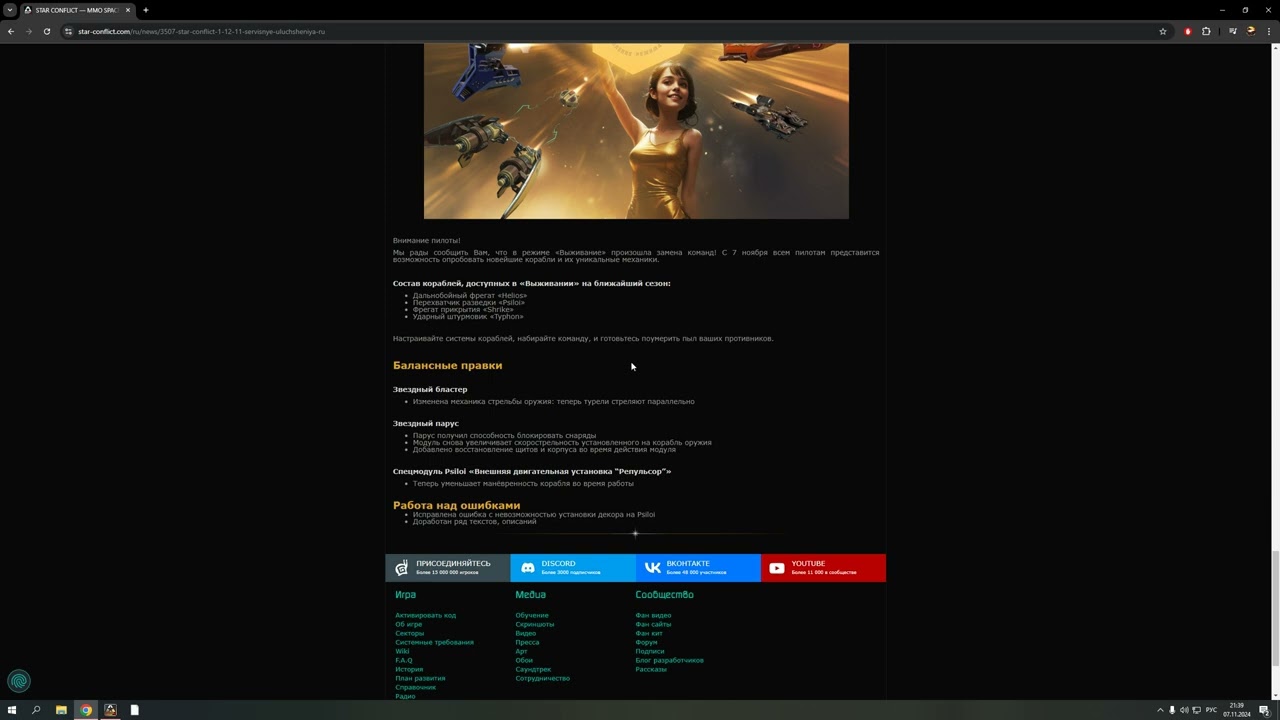The height and width of the screenshot is (720, 1280).
Task: Open the Арт media link
Action: [x=521, y=651]
